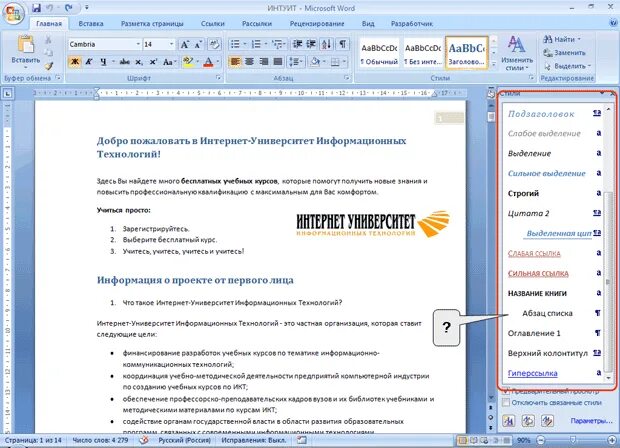Save document from quick access toolbar
Screen dimensions: 620x448
36,8
